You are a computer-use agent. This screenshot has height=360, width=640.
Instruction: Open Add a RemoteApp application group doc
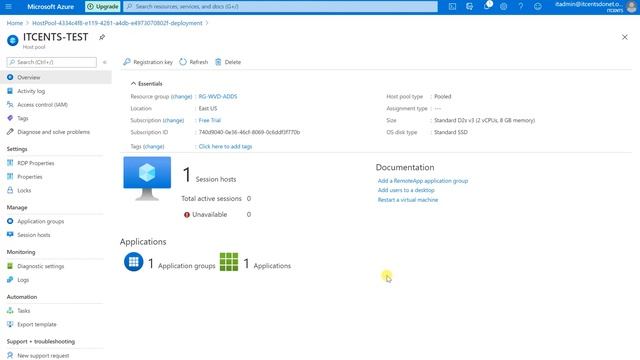tap(423, 181)
